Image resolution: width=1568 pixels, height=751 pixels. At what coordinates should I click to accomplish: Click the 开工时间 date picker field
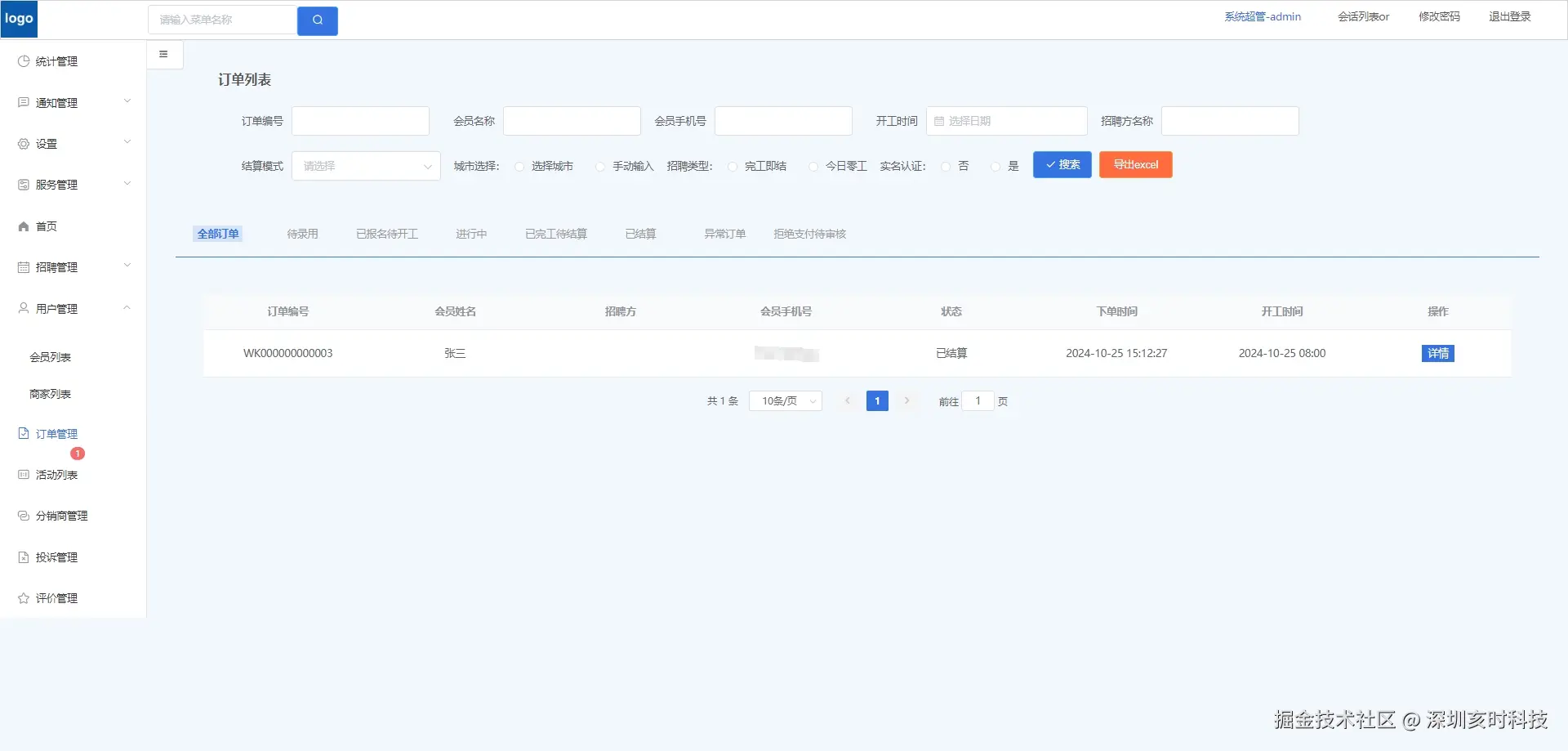click(x=1007, y=121)
